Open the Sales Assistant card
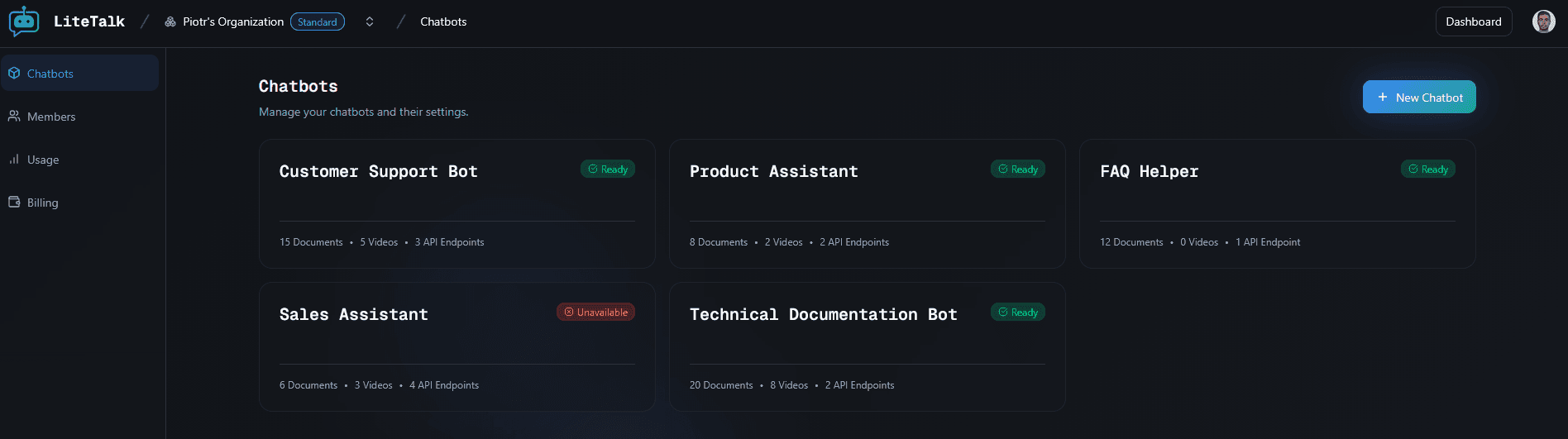This screenshot has width=1568, height=439. tap(457, 346)
